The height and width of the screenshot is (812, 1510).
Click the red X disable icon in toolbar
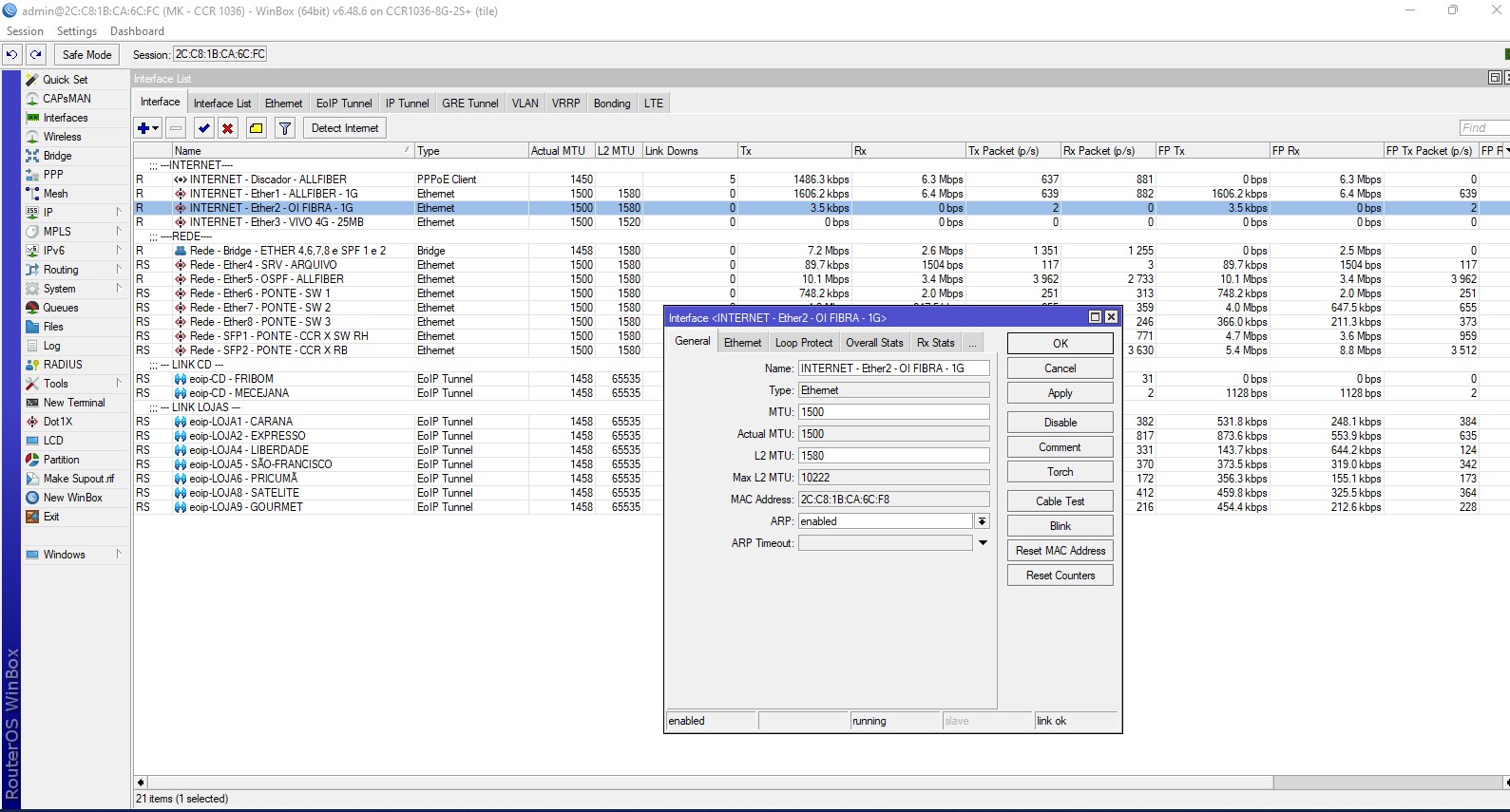pos(228,128)
